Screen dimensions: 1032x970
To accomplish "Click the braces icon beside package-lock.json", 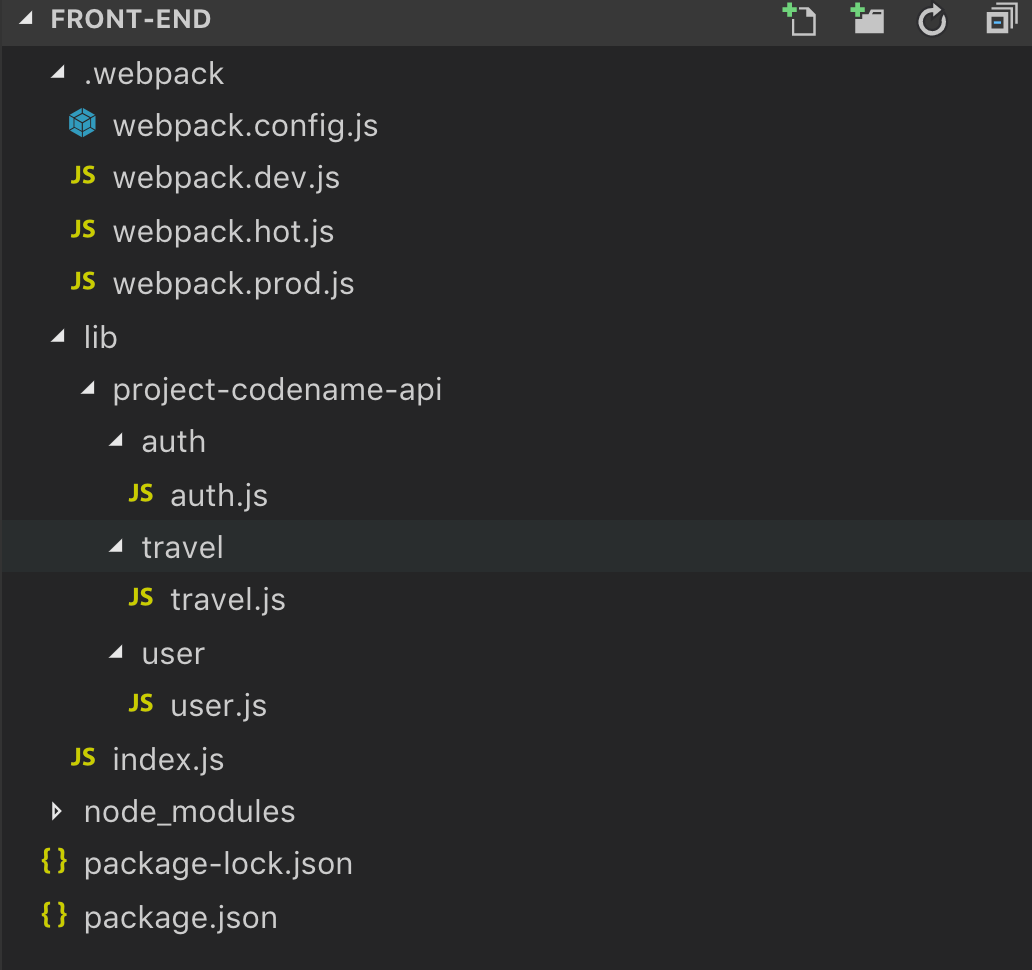I will [54, 862].
